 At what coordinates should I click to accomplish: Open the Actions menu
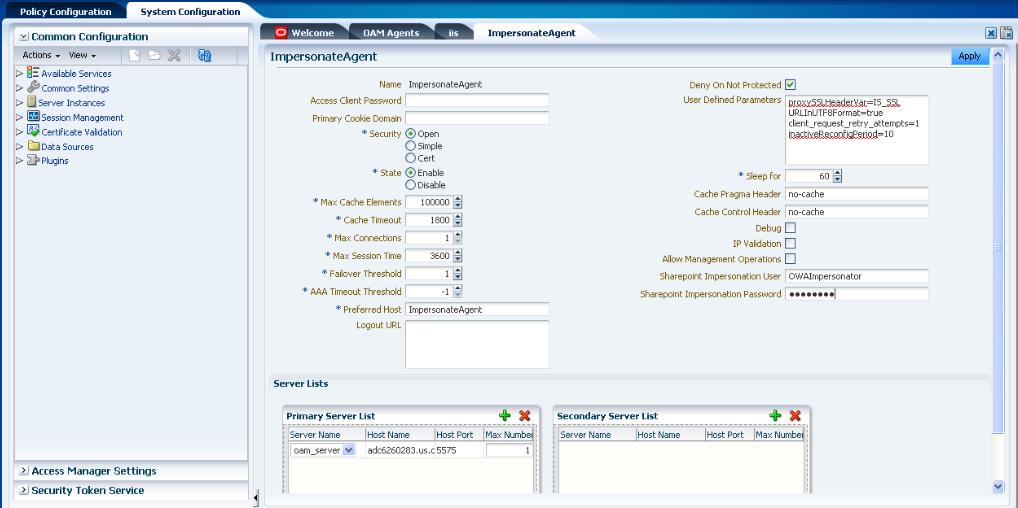pos(41,55)
